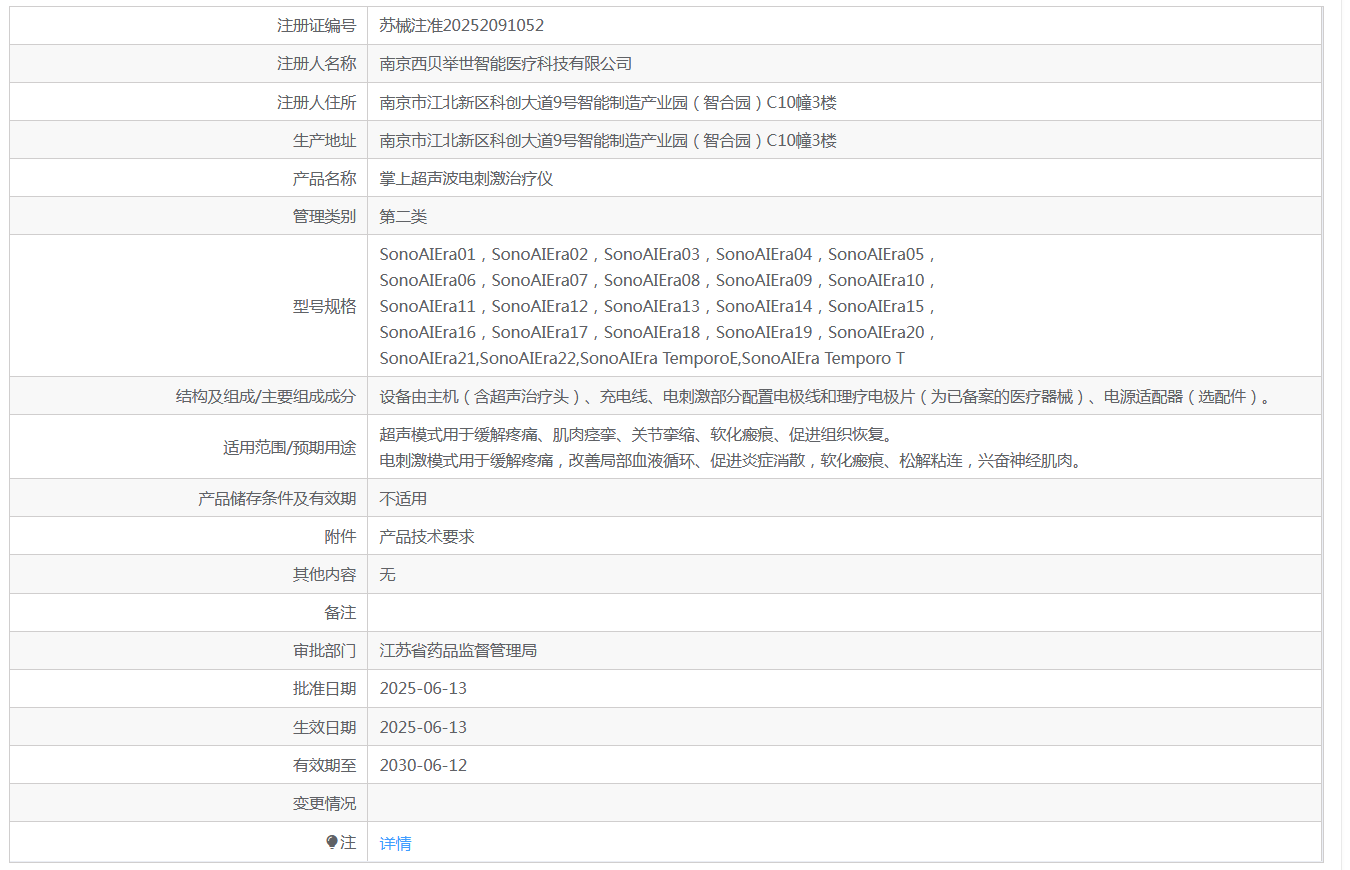Click the 管理类别 label
The image size is (1350, 870).
point(324,216)
